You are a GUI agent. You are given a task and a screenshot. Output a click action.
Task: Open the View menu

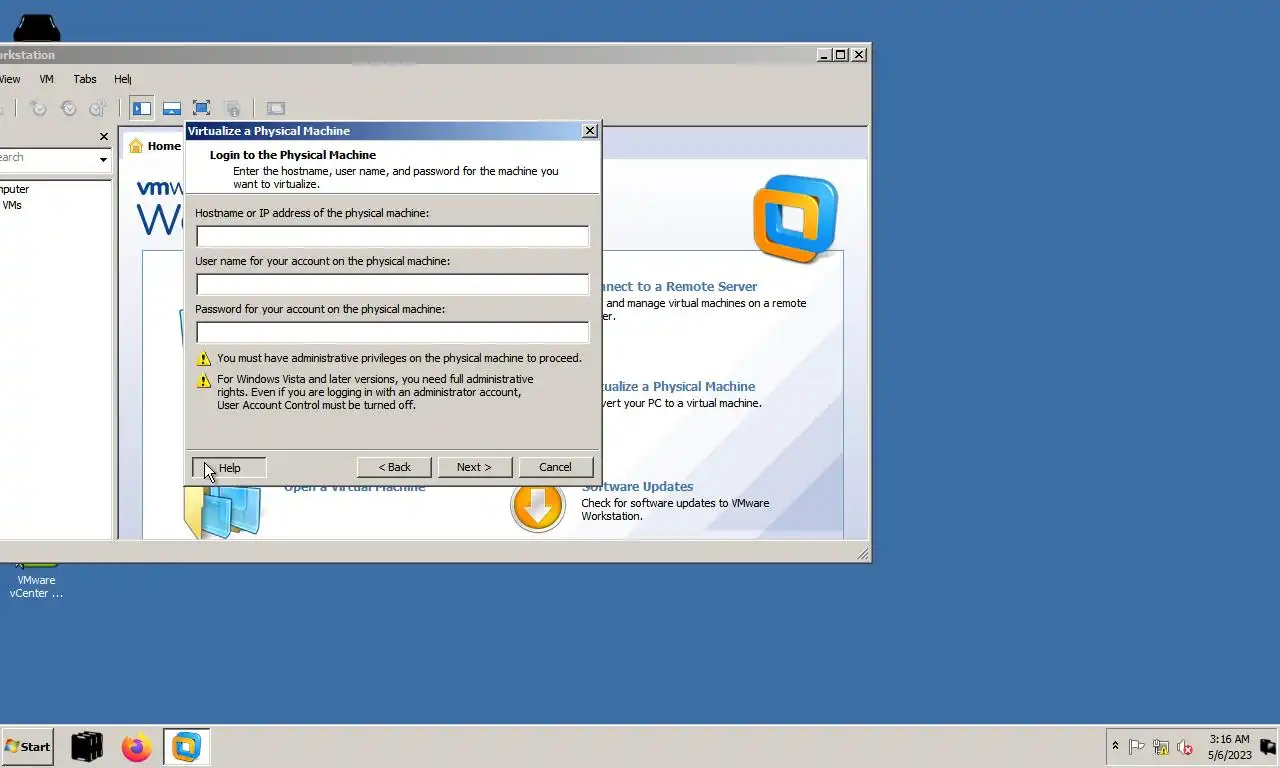click(9, 79)
